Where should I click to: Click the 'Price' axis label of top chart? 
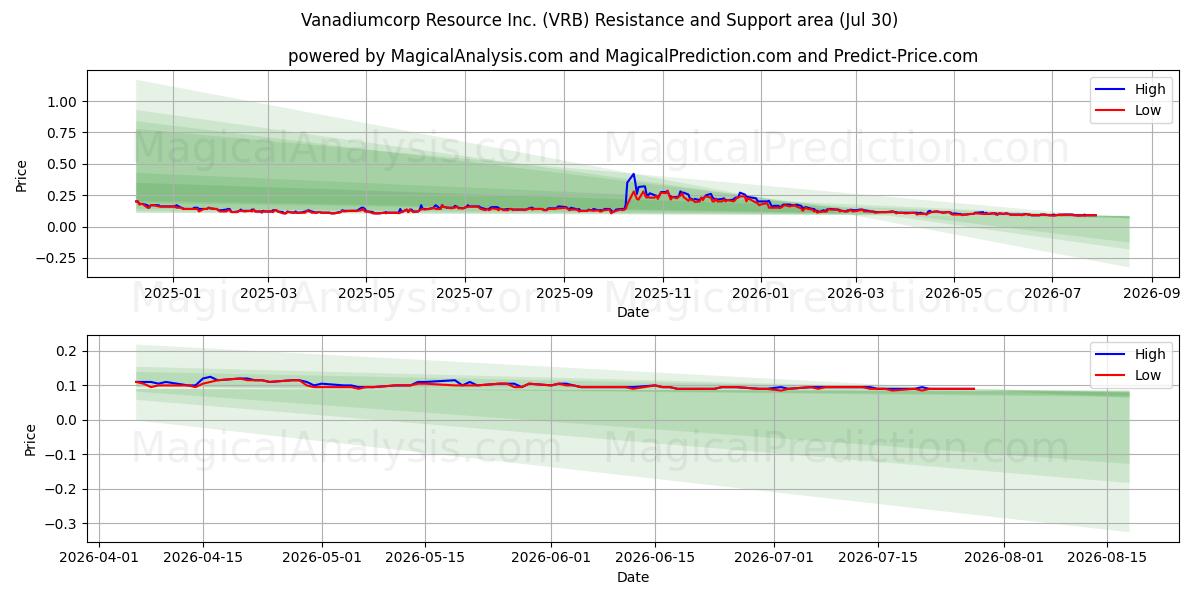(x=22, y=174)
